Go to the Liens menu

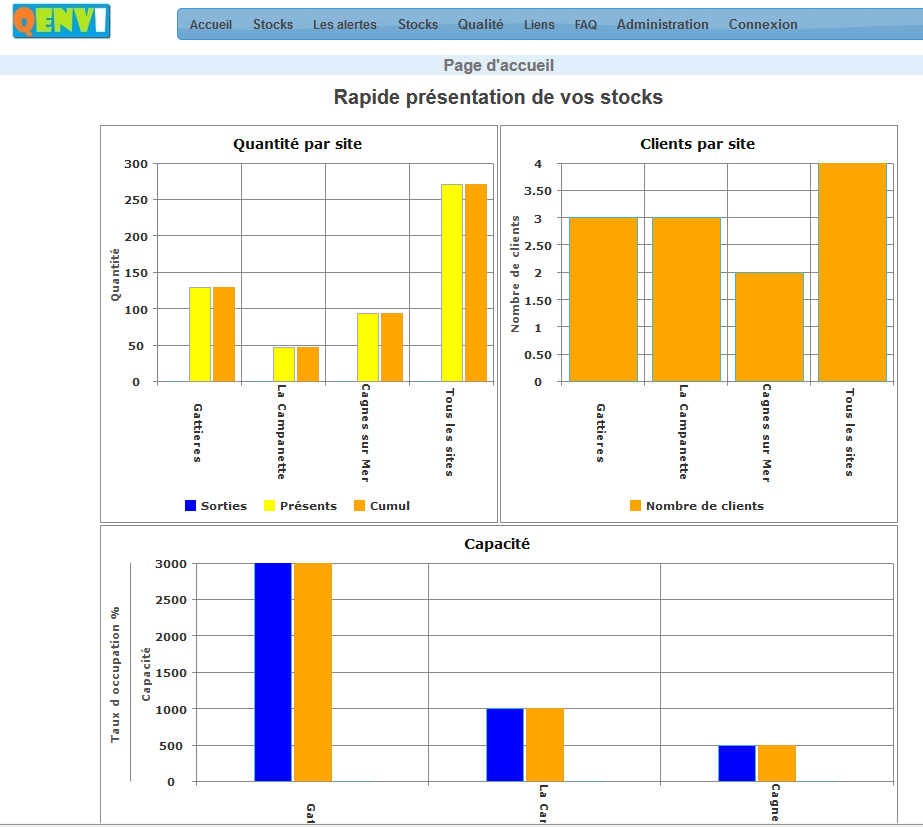pos(539,25)
